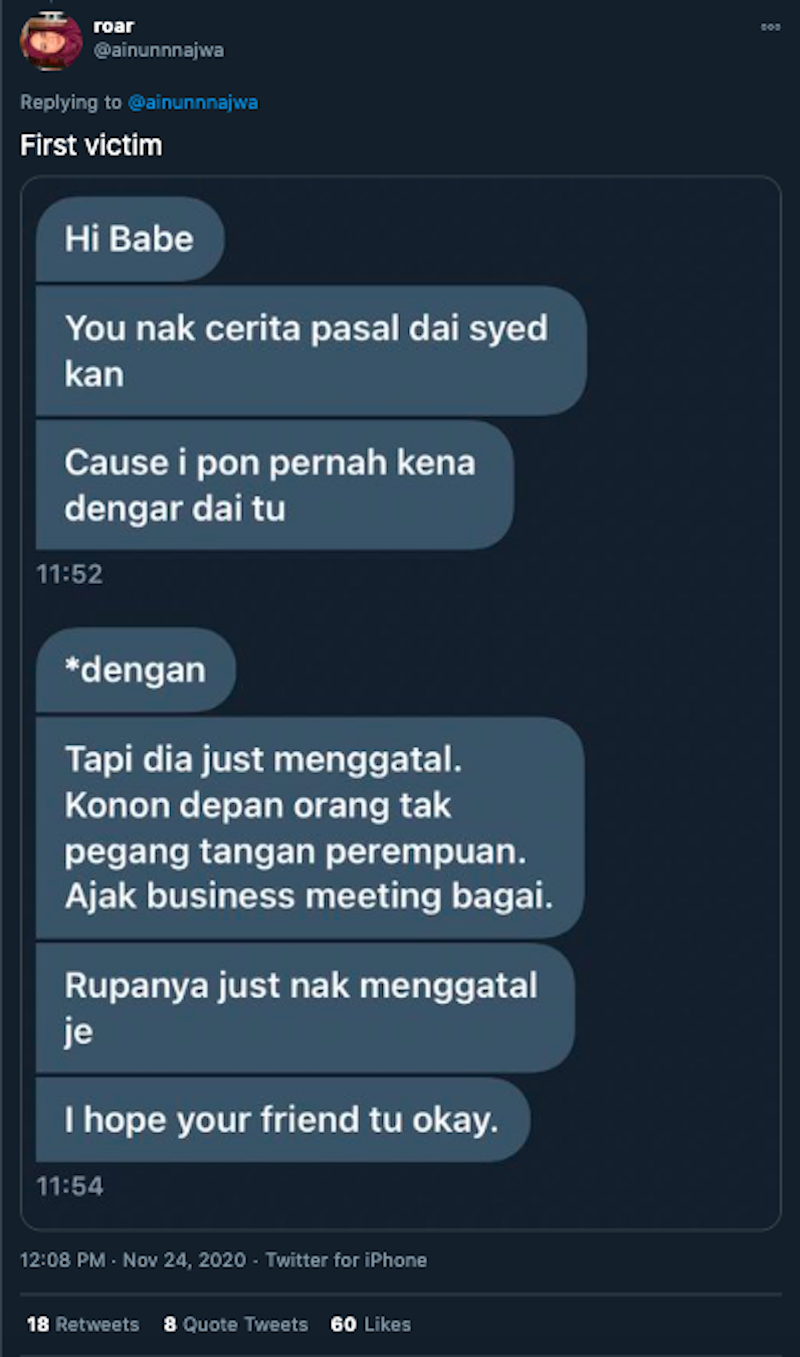Click the Hi Babe message bubble

point(129,239)
